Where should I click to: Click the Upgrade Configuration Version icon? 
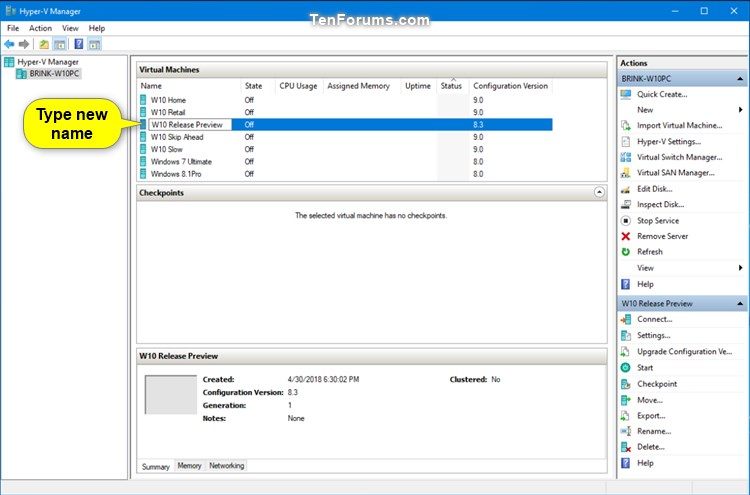tap(626, 352)
